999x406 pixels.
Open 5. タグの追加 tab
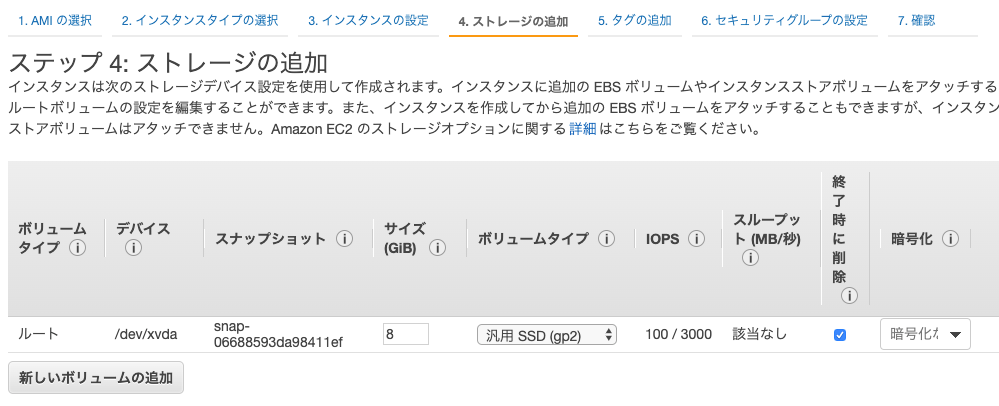pos(635,20)
